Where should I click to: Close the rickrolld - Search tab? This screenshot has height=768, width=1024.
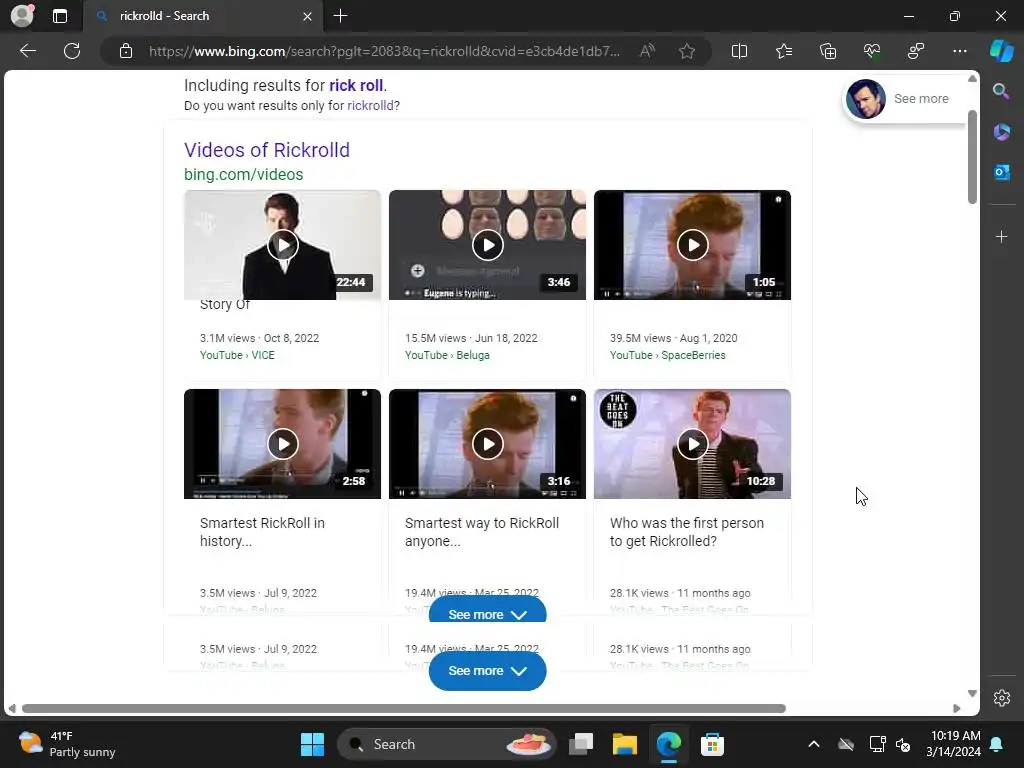click(x=307, y=16)
